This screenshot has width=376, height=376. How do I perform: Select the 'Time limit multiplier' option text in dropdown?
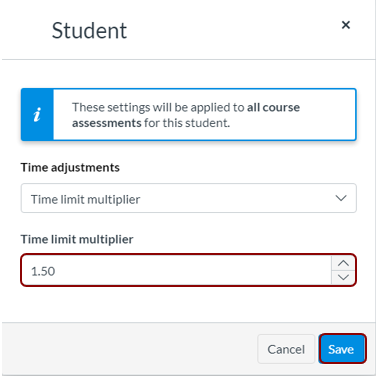pos(85,199)
